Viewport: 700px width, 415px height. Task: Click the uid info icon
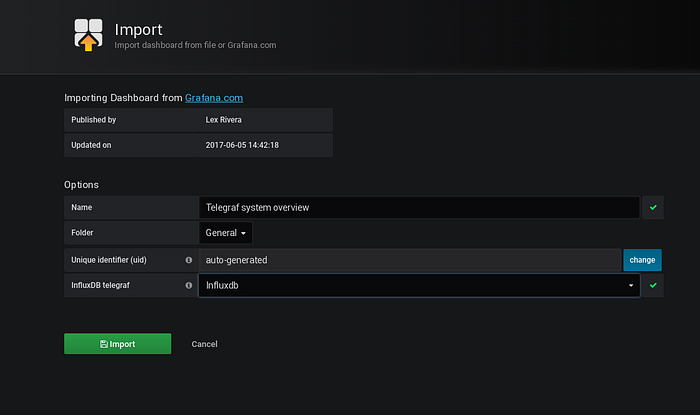(x=188, y=260)
